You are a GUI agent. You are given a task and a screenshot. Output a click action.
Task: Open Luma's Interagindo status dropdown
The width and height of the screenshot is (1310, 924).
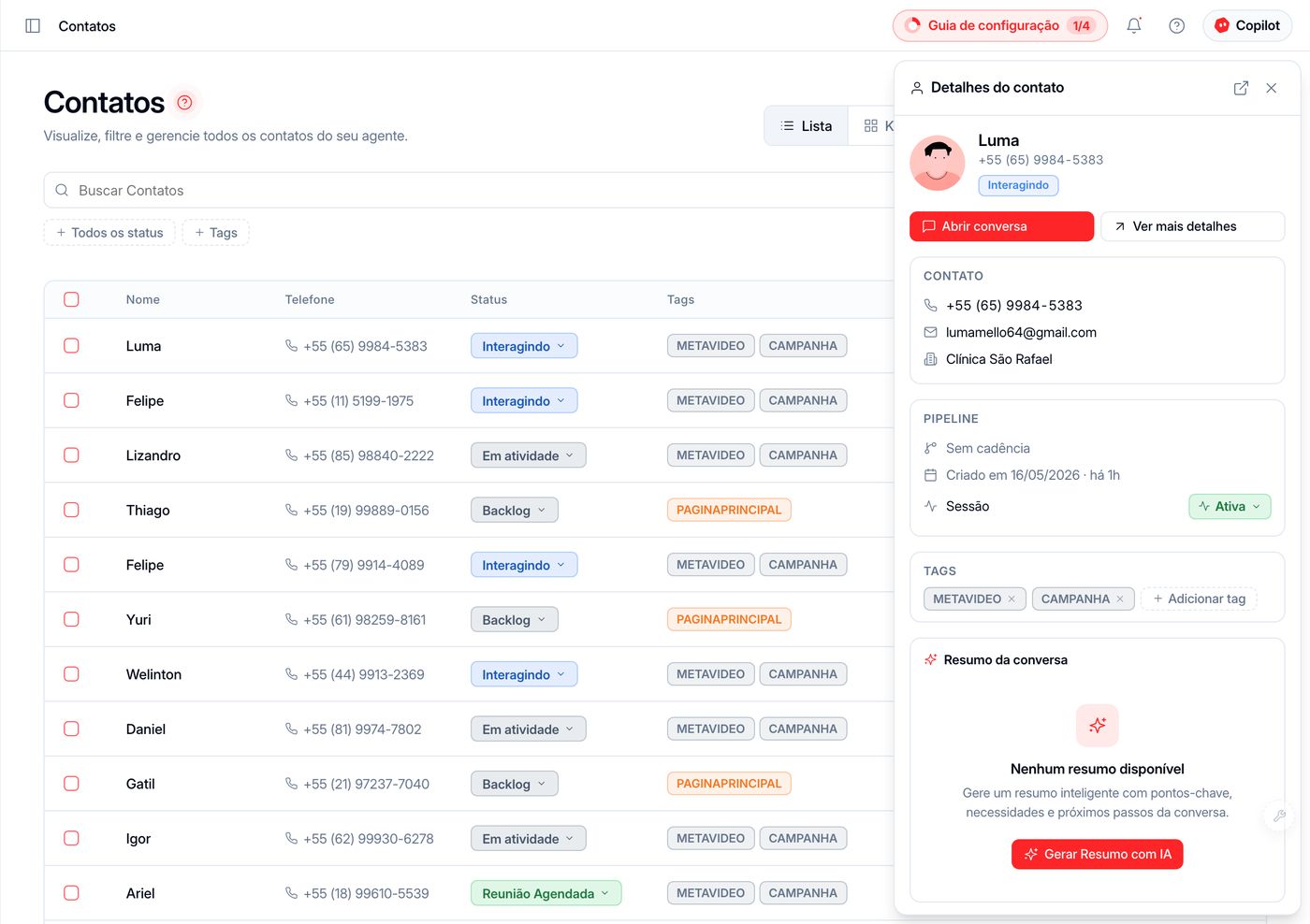tap(524, 346)
